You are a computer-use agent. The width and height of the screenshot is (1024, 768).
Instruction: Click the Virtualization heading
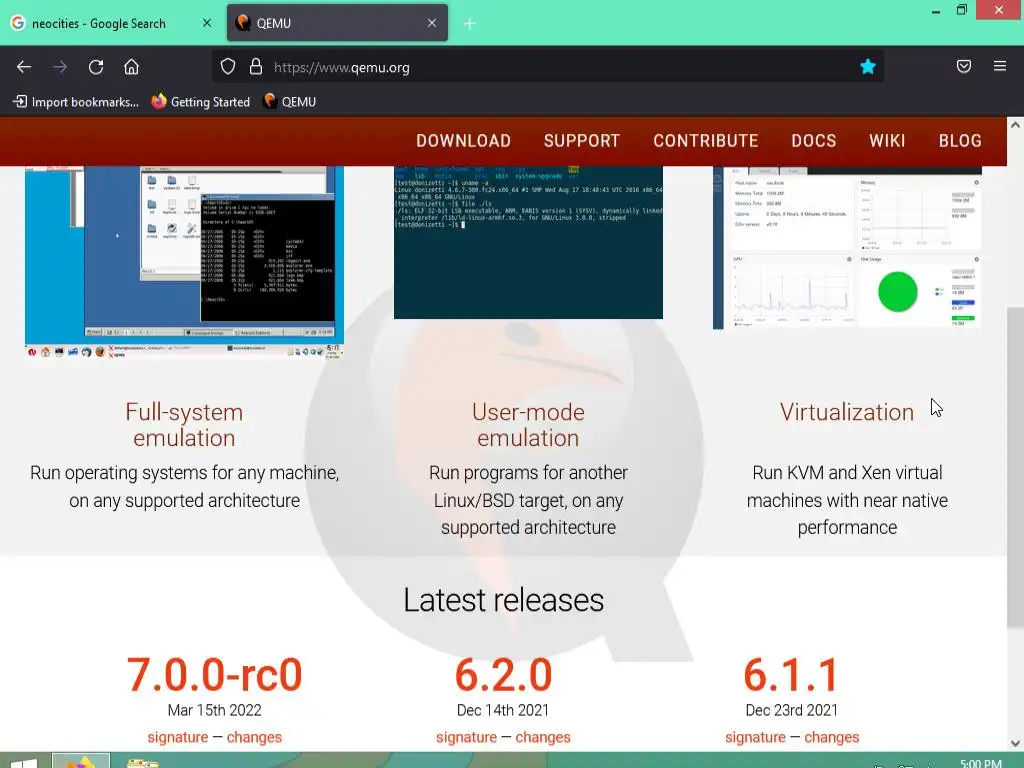click(x=847, y=412)
